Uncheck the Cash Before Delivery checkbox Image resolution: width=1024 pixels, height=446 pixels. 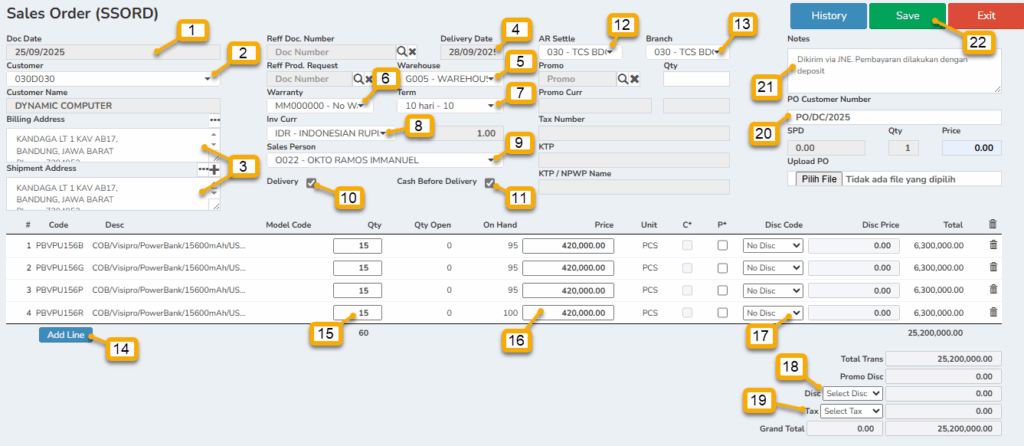point(489,183)
